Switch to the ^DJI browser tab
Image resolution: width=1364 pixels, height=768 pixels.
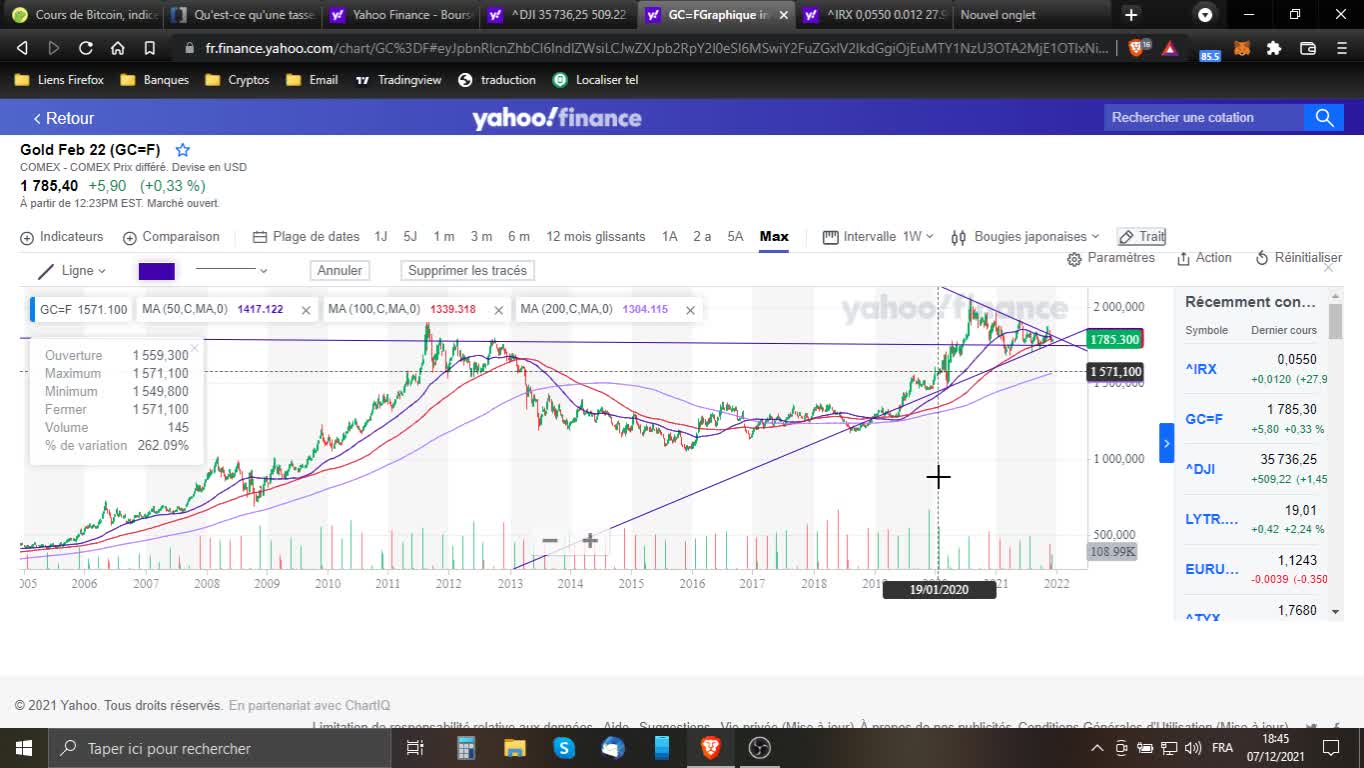tap(558, 15)
